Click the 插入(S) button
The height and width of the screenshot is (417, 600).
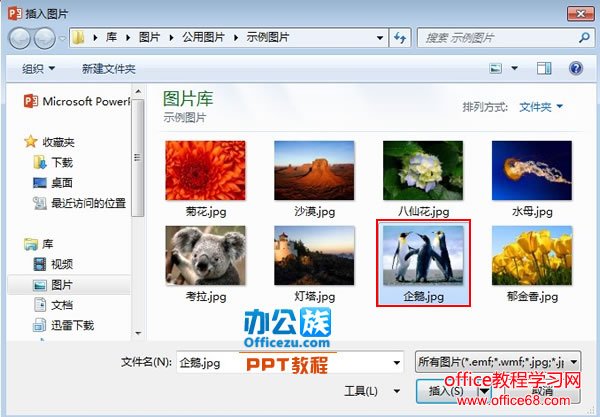click(446, 391)
